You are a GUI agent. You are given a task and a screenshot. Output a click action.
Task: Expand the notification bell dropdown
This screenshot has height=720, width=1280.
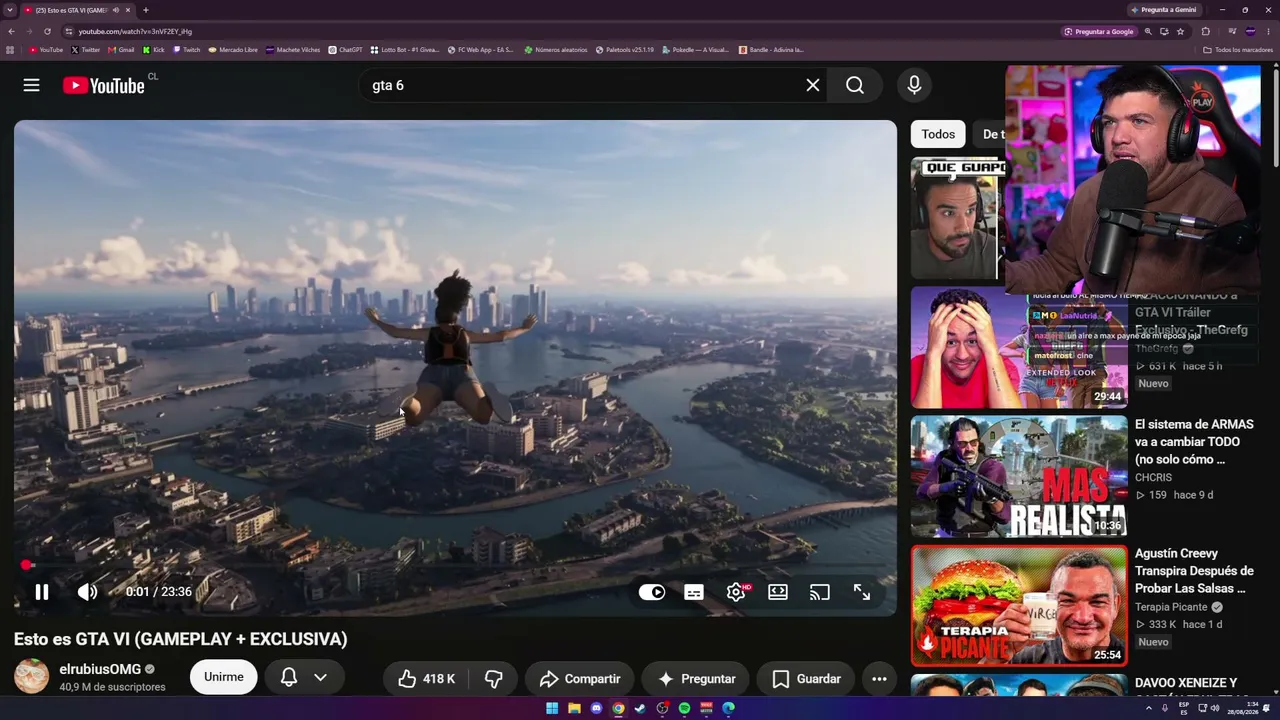click(304, 677)
